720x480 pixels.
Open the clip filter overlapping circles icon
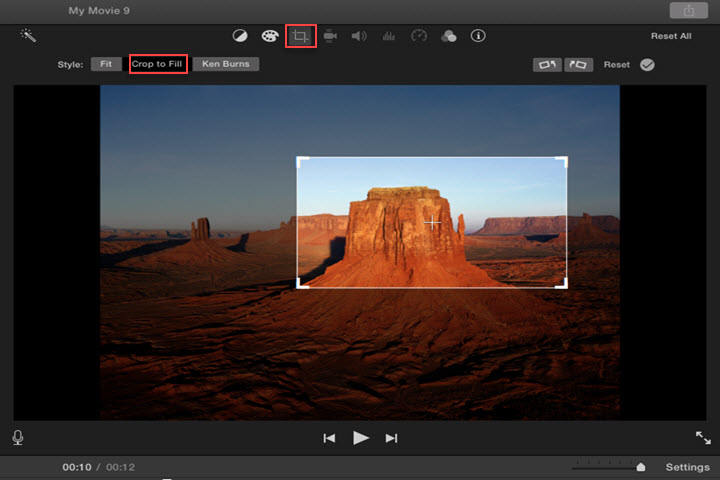click(x=449, y=36)
